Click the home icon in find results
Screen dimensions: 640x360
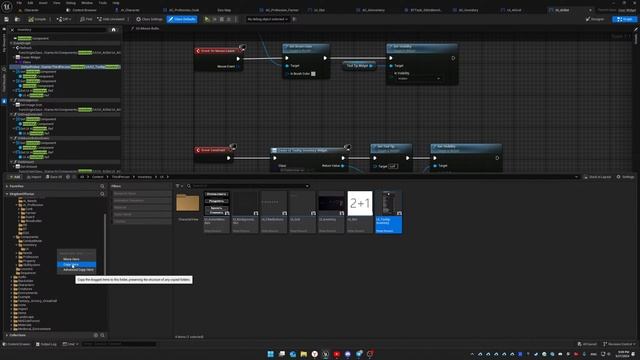coord(113,30)
